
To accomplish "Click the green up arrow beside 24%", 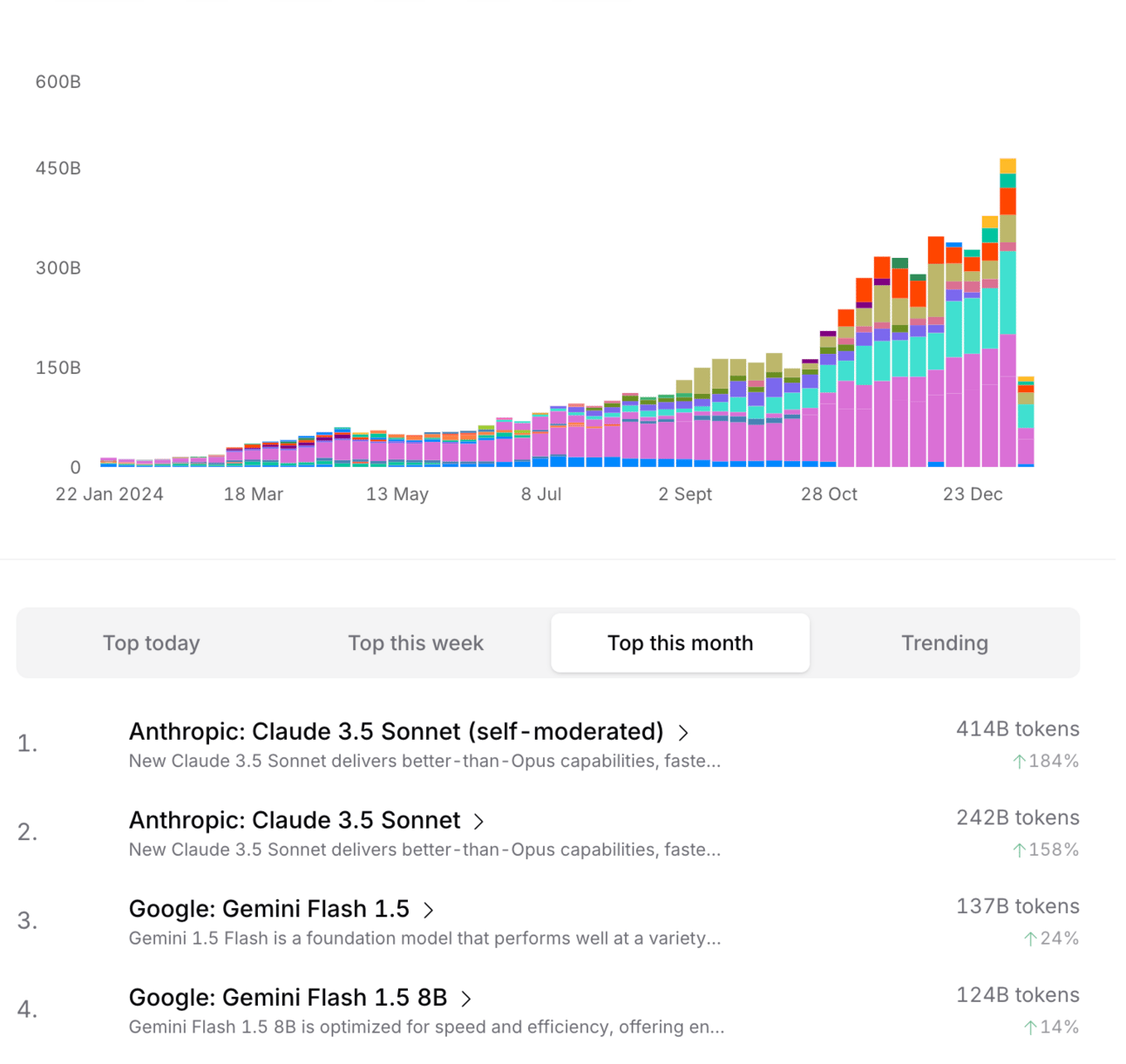I will [1030, 939].
